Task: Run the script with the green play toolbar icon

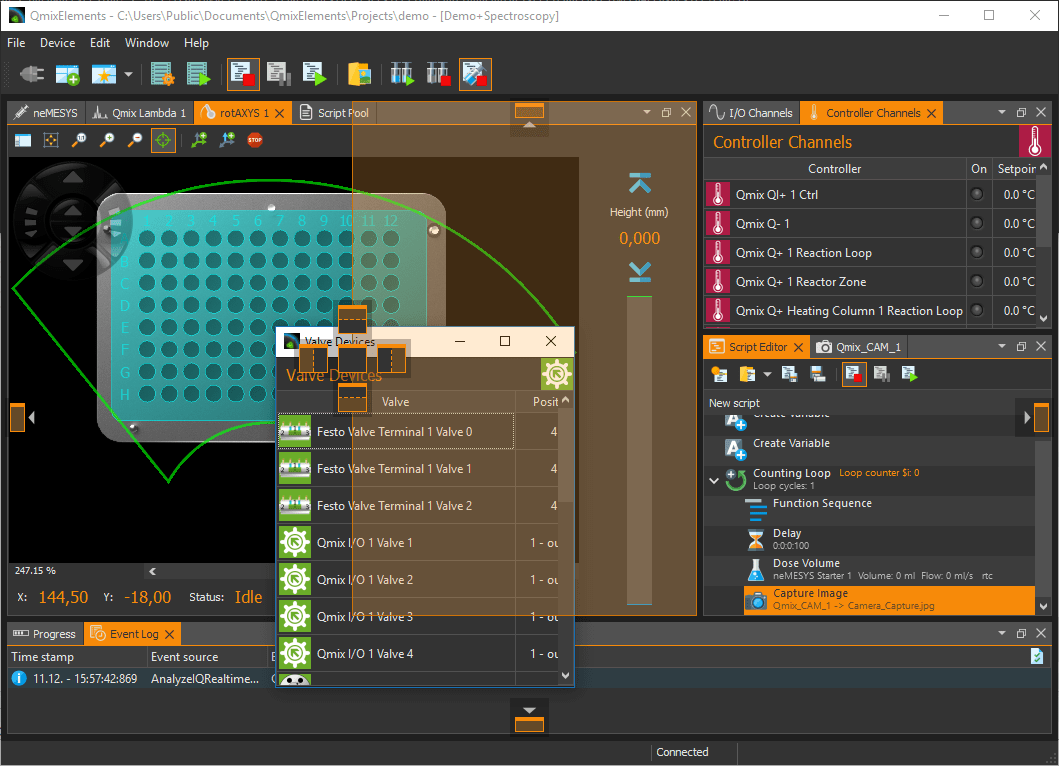Action: [x=907, y=373]
